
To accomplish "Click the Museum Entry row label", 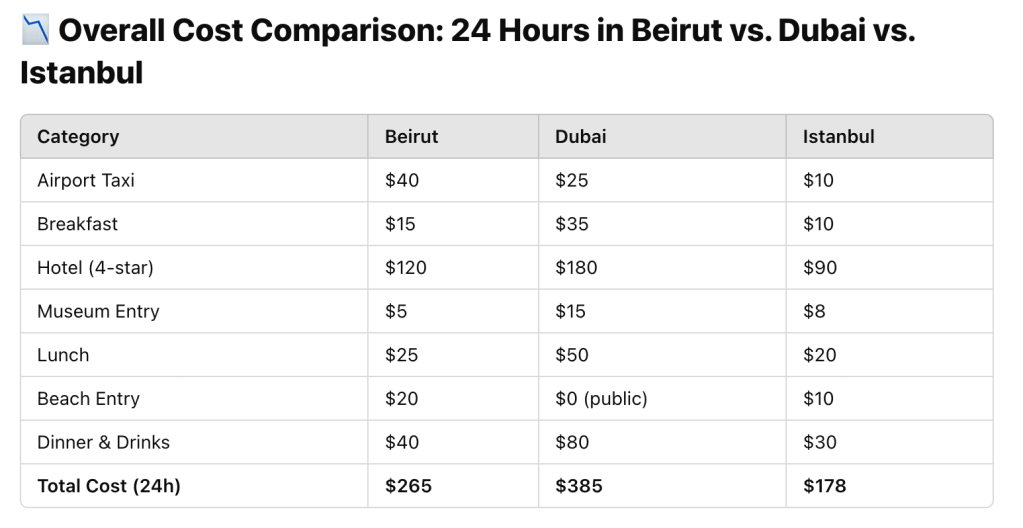I will pyautogui.click(x=98, y=311).
